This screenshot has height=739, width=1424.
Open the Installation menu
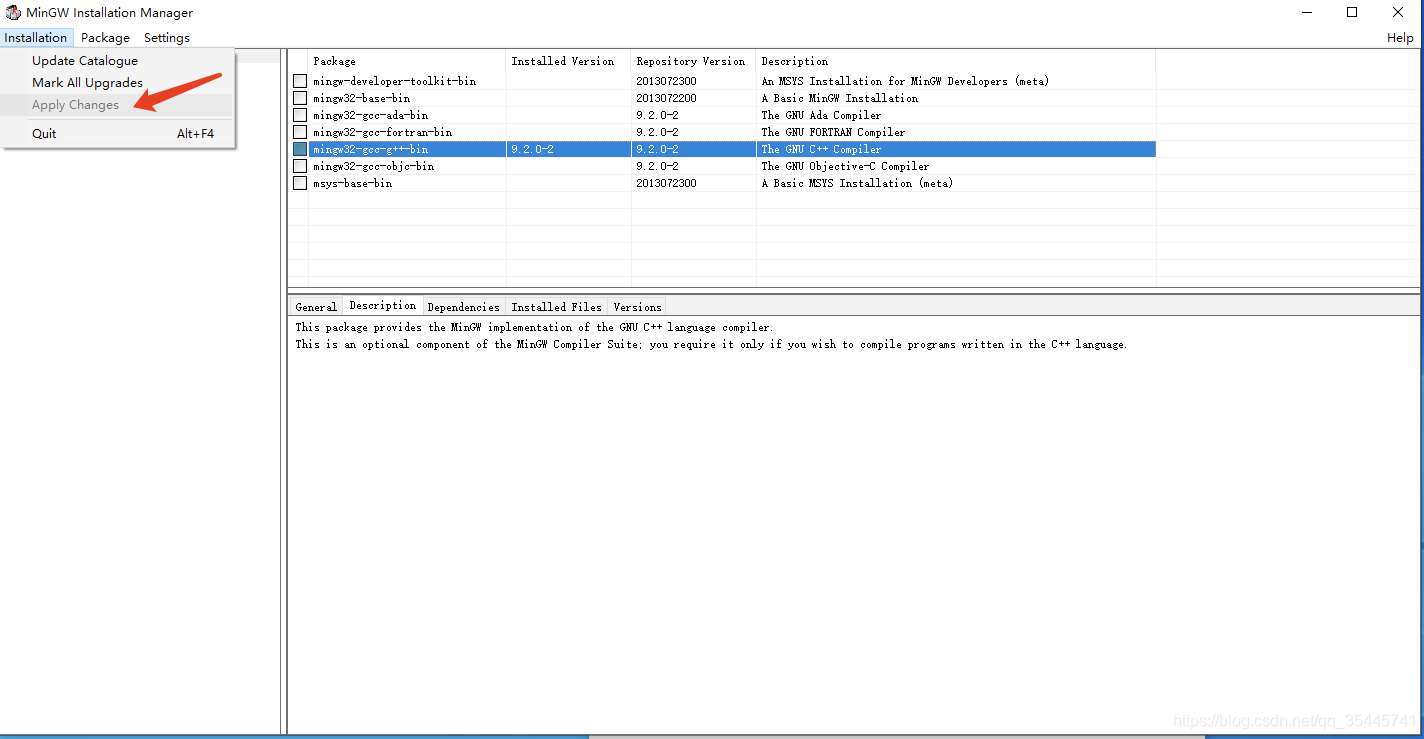click(x=36, y=38)
